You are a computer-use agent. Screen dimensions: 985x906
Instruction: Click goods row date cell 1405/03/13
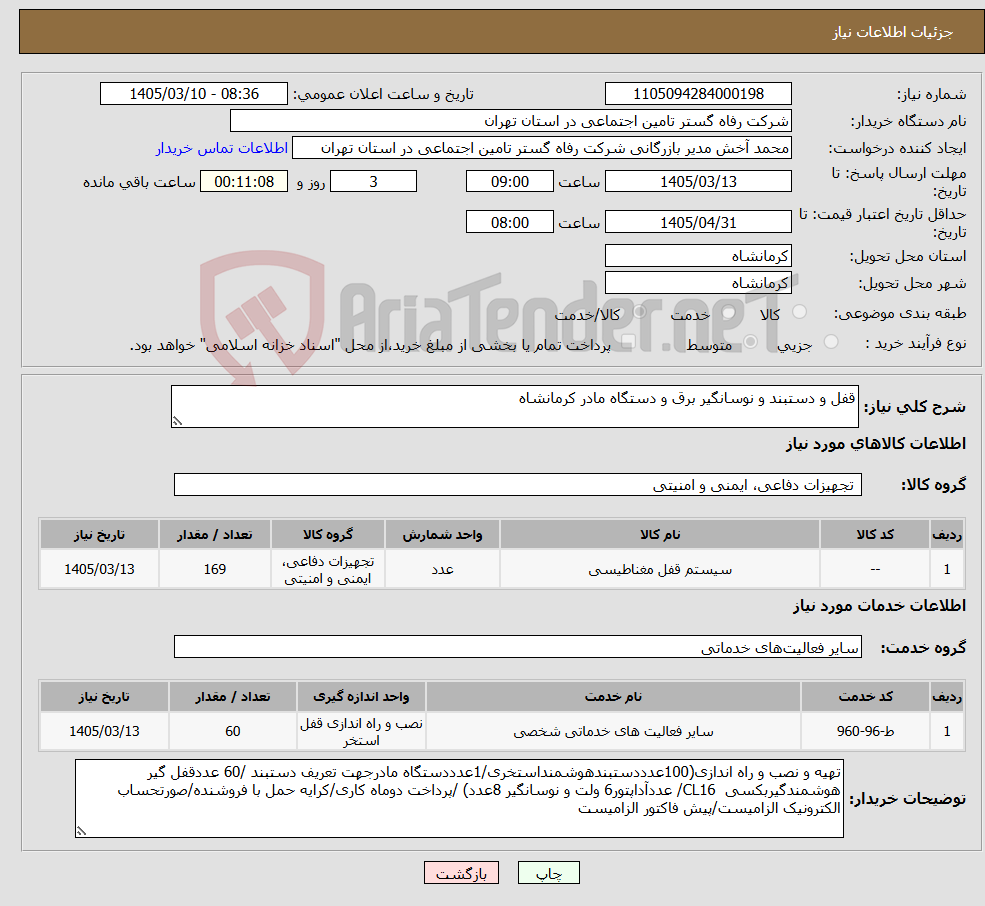pyautogui.click(x=99, y=569)
